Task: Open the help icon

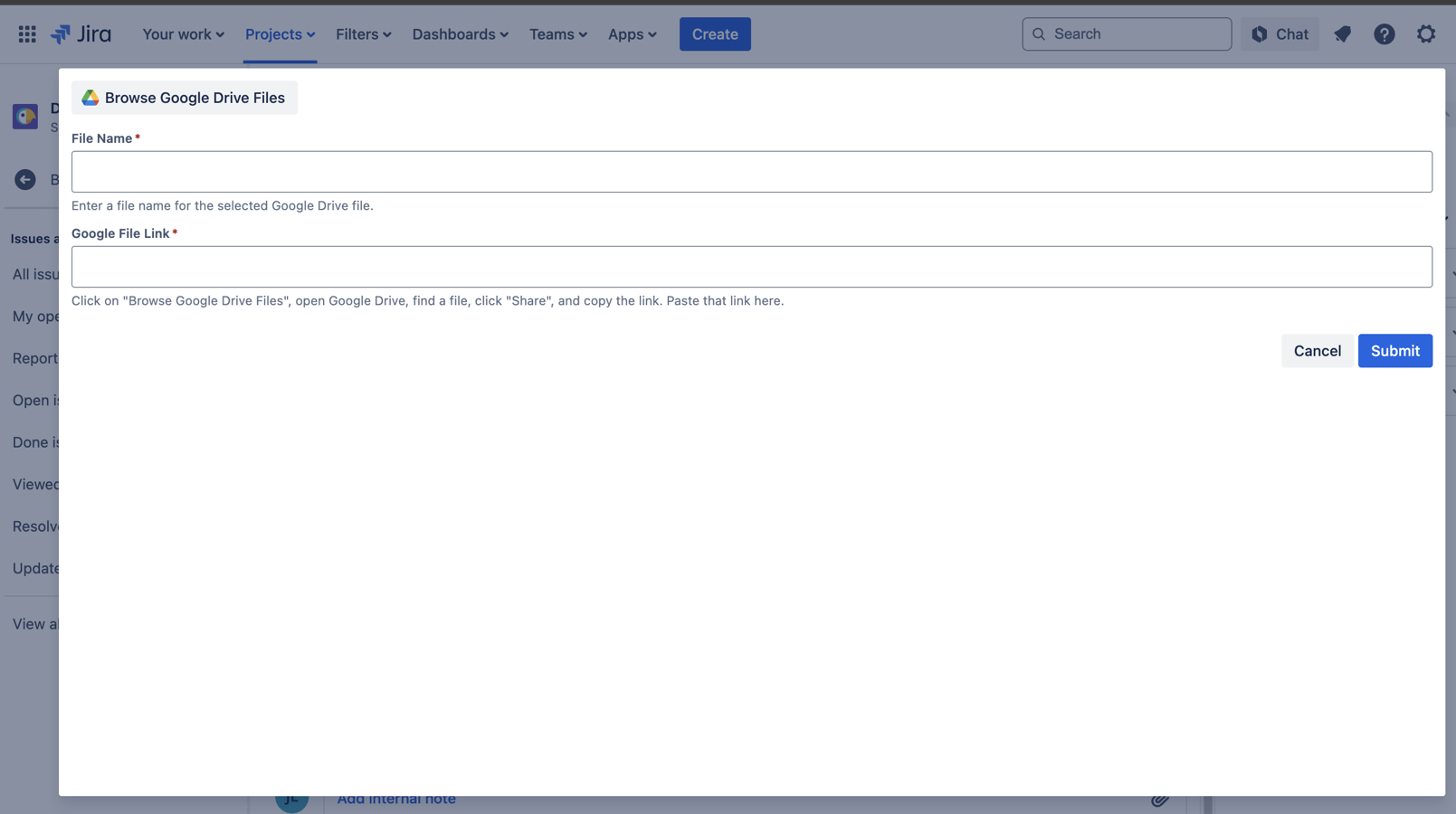Action: 1384,33
